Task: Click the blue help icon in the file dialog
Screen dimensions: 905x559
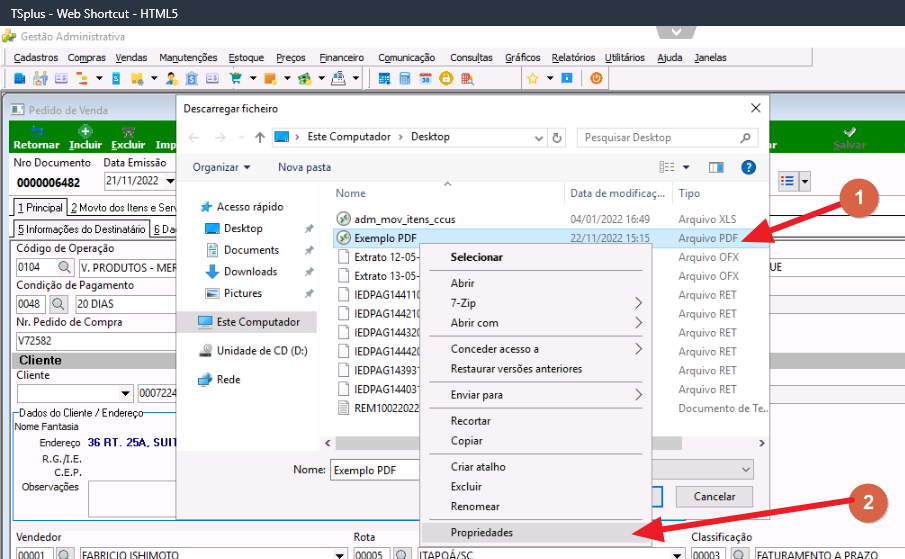Action: point(748,167)
